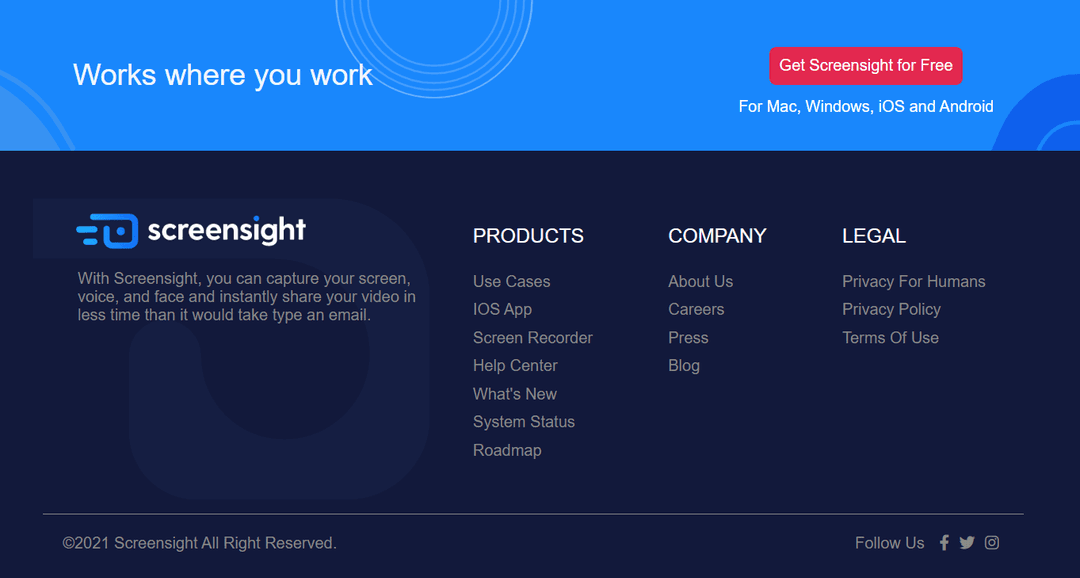Open the Facebook social icon
This screenshot has height=578, width=1080.
click(944, 543)
